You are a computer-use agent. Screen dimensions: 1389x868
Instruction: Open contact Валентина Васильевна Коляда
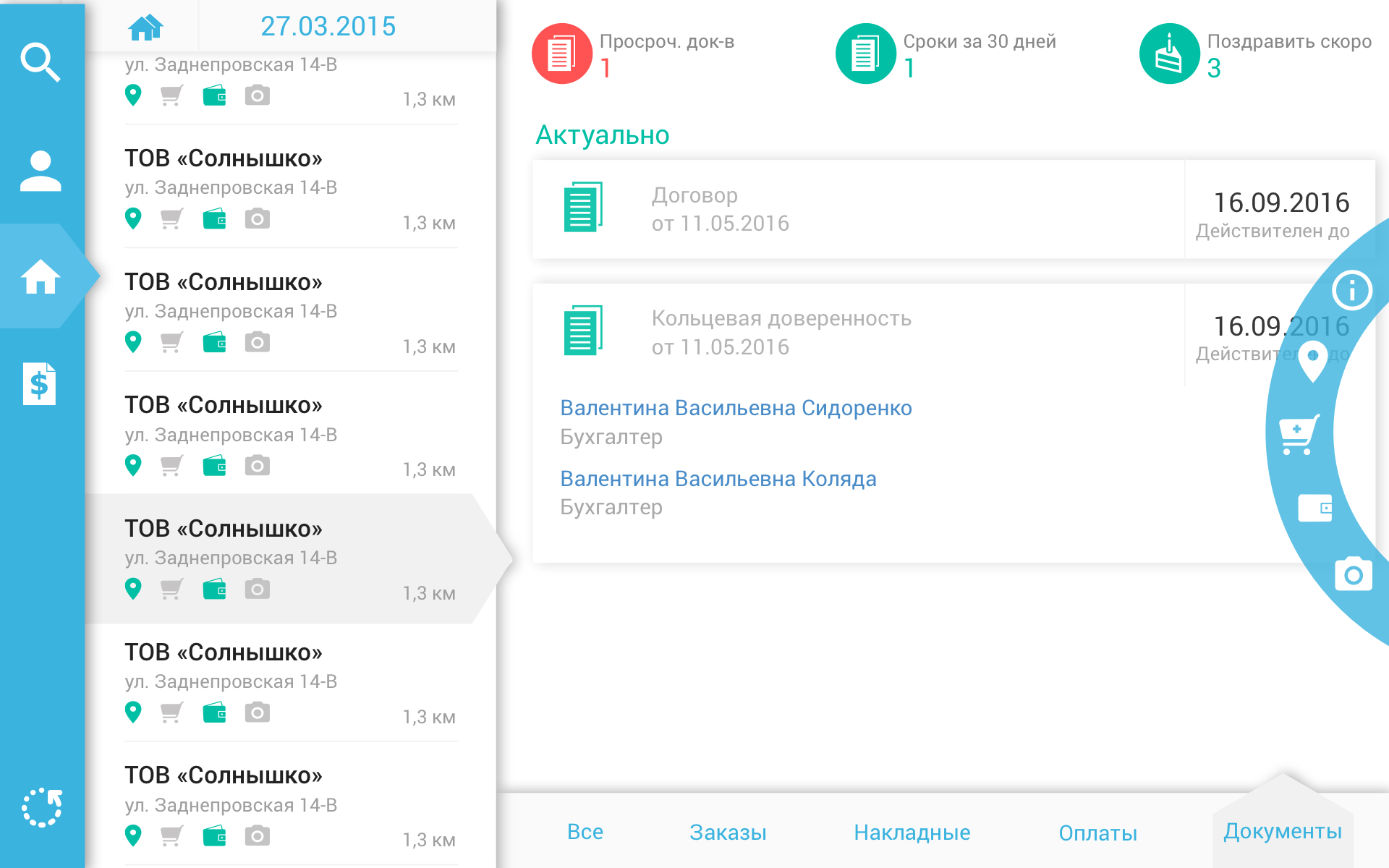(718, 479)
